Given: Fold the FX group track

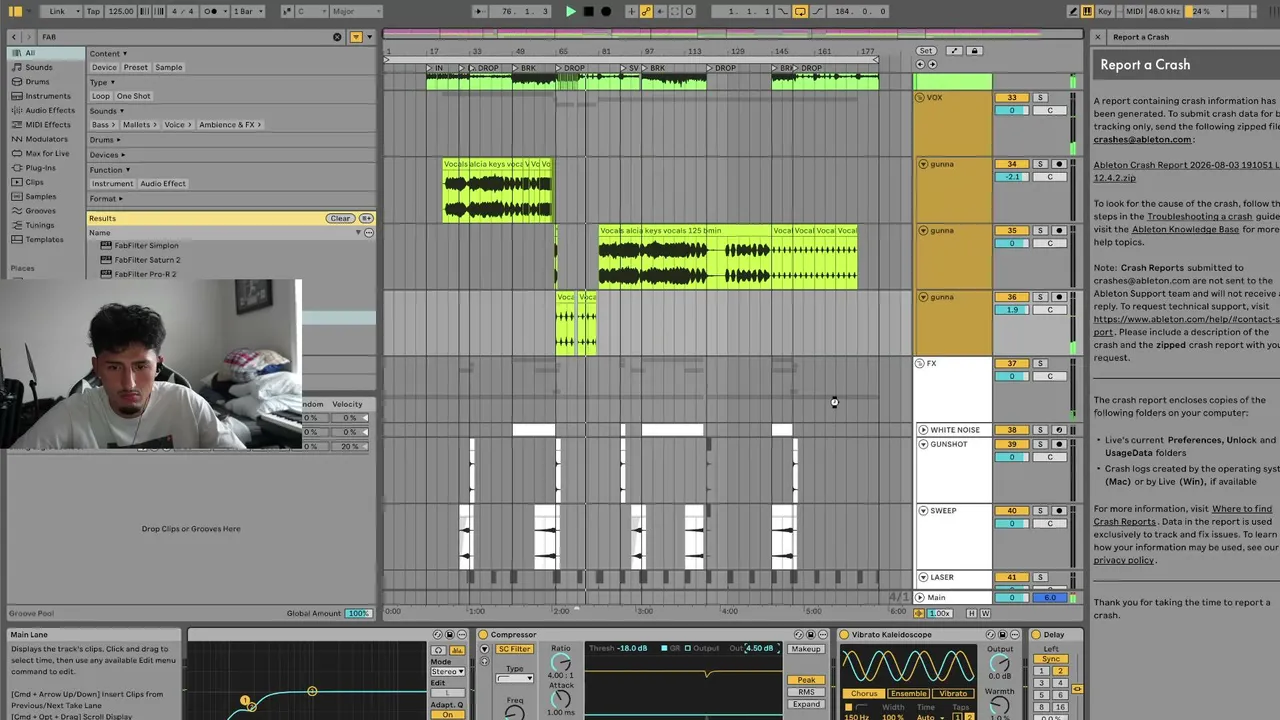Looking at the screenshot, I should (x=920, y=363).
